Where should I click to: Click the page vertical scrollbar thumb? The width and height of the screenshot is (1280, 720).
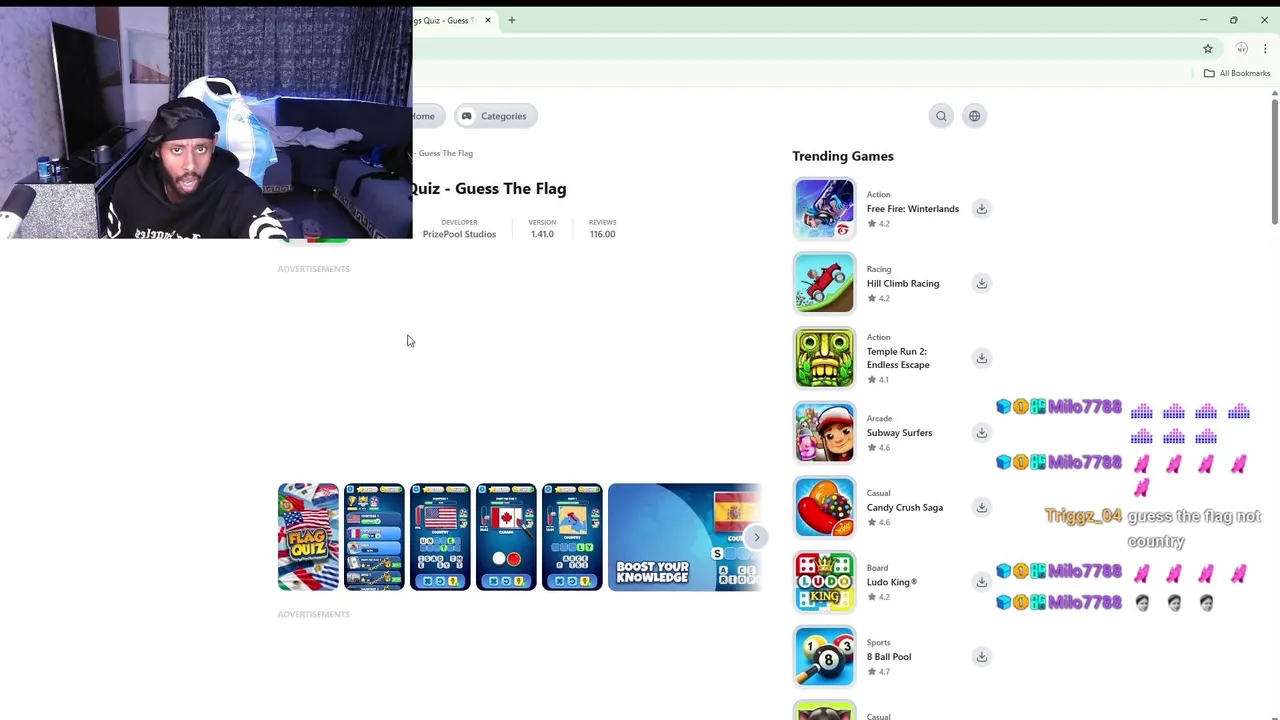pos(1274,160)
